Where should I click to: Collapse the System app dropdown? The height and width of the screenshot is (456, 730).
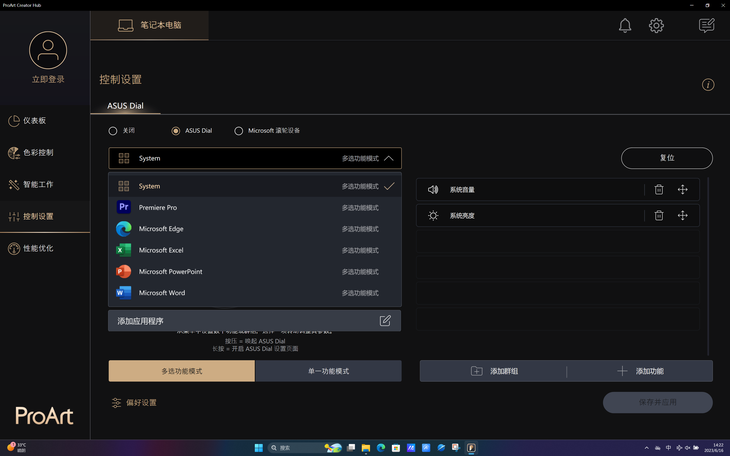coord(255,158)
